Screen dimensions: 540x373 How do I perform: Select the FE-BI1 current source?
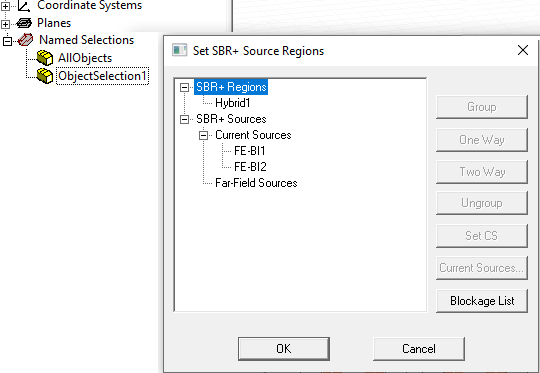[250, 151]
